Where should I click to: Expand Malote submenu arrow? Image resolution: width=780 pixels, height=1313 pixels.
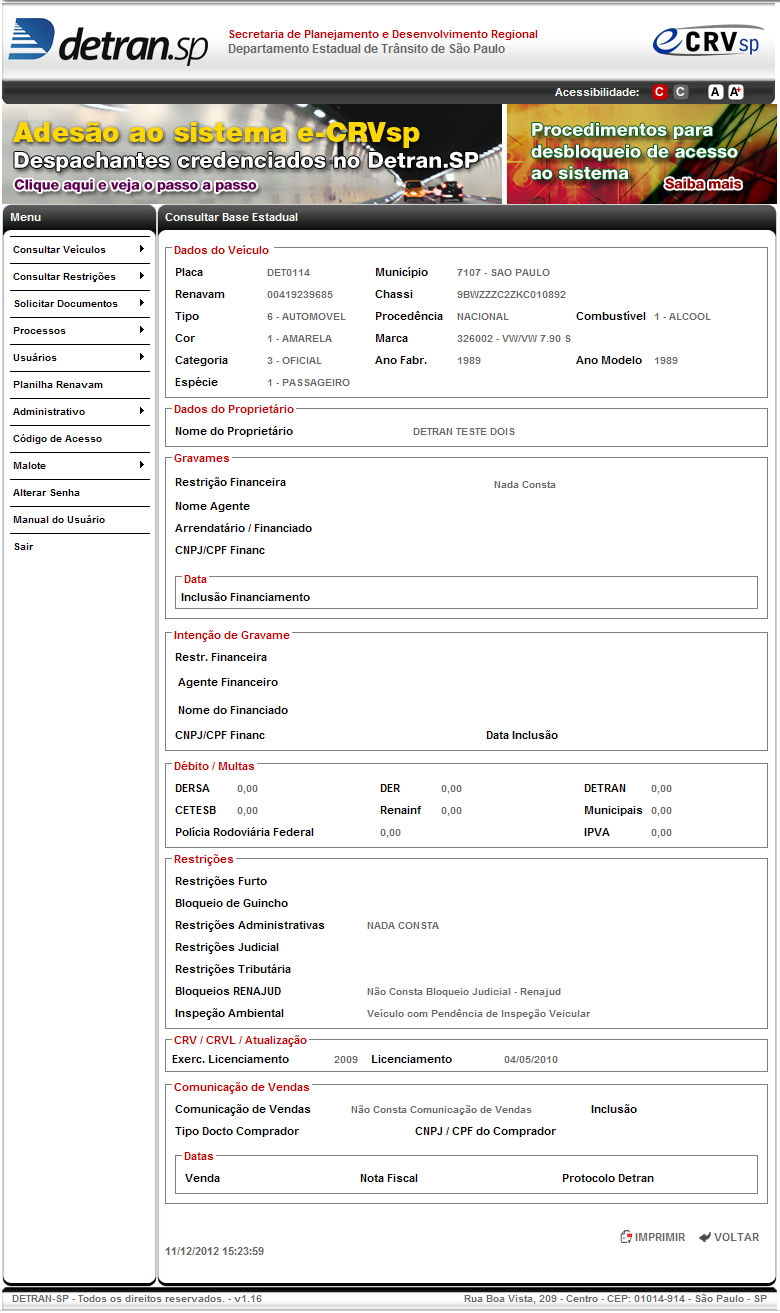[142, 465]
